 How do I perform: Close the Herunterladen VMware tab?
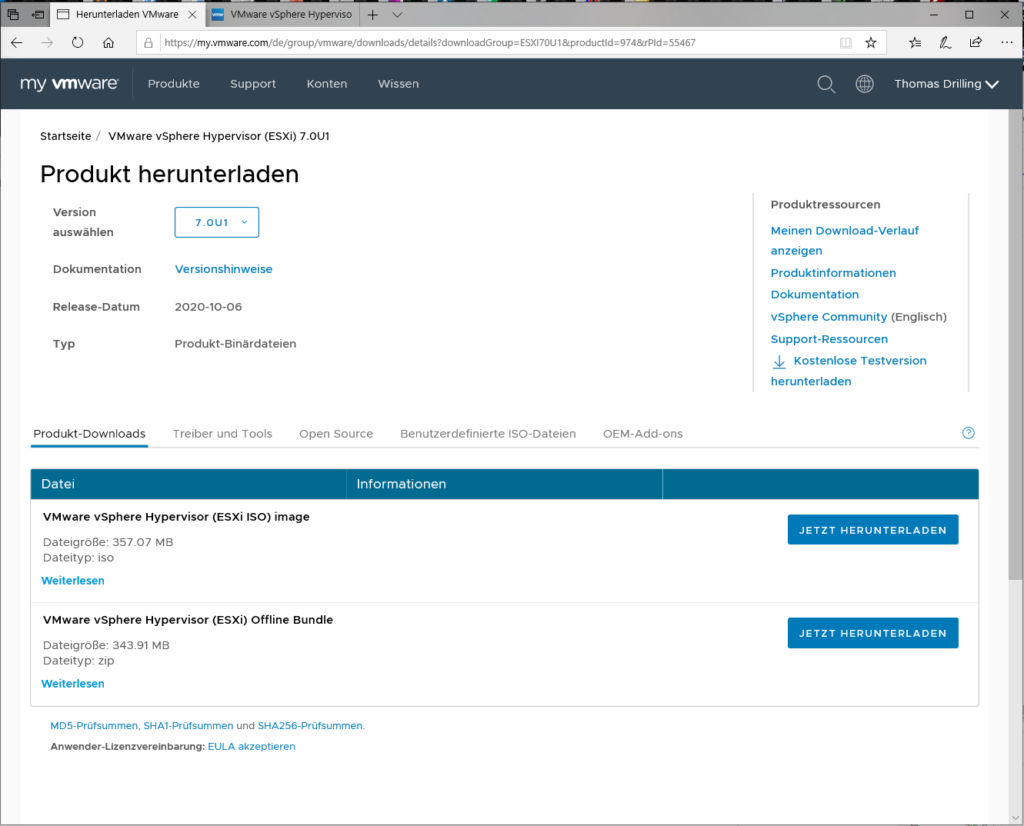(192, 14)
